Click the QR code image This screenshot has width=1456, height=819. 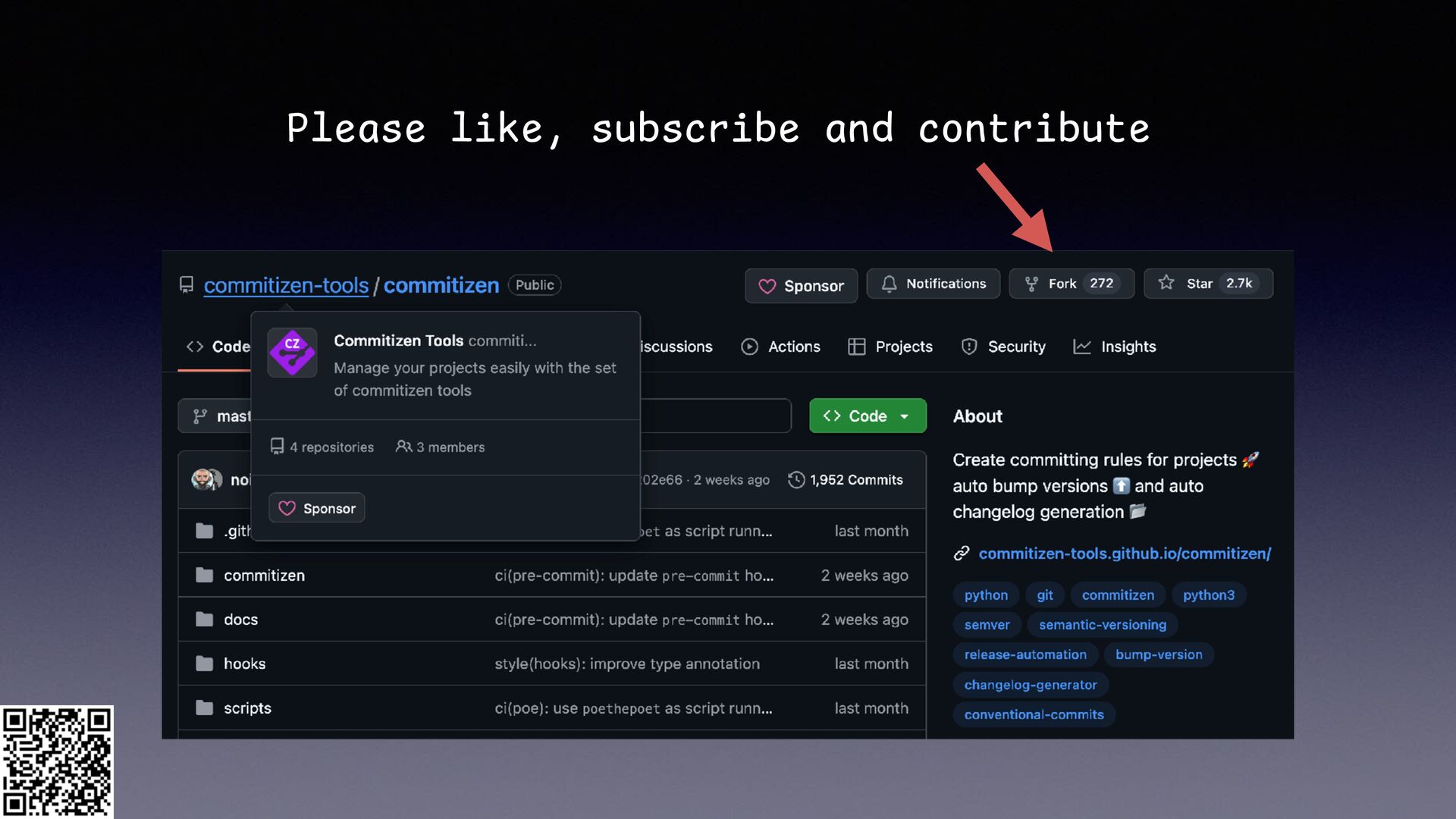(x=57, y=761)
